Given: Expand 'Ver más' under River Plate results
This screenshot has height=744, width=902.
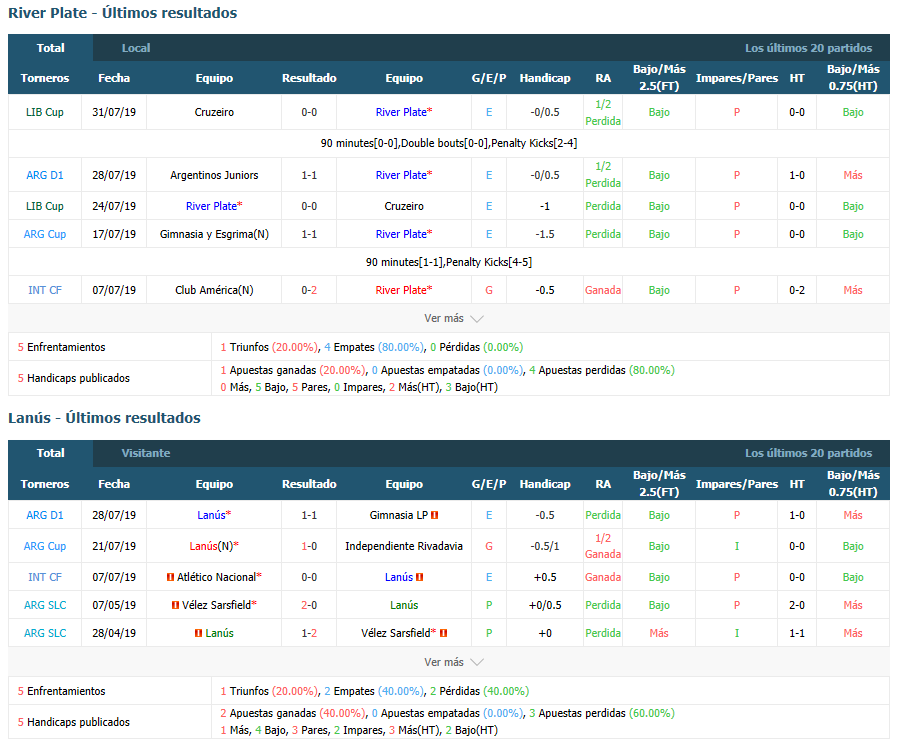Looking at the screenshot, I should [453, 318].
